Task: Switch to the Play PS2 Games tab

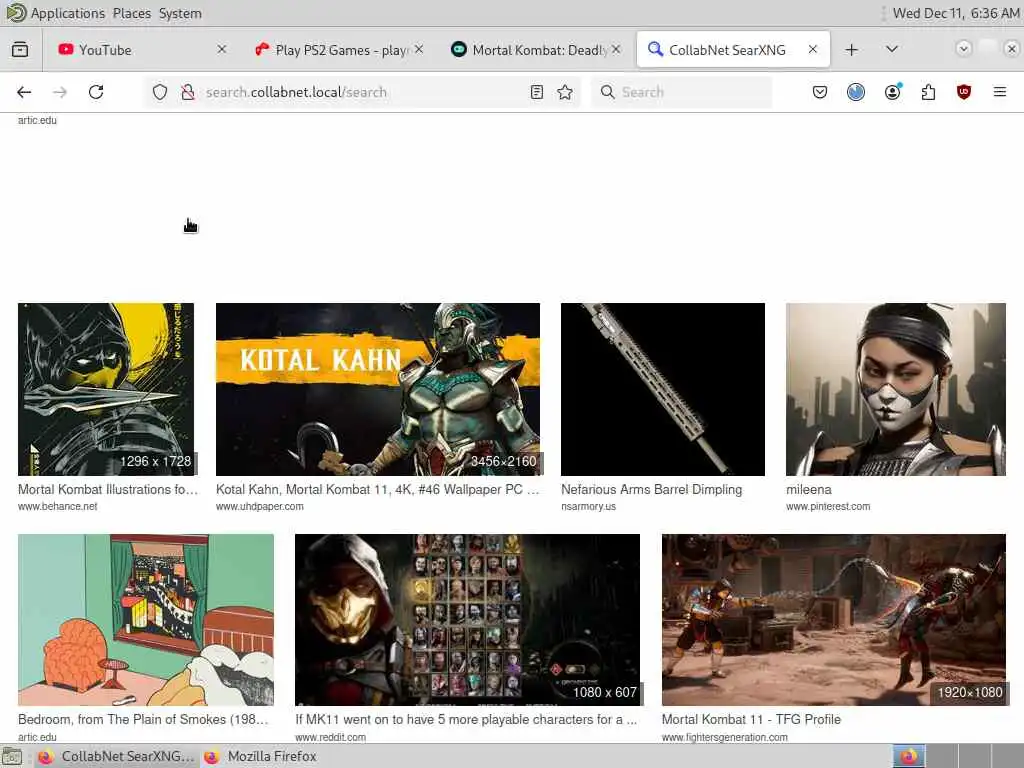Action: click(338, 50)
